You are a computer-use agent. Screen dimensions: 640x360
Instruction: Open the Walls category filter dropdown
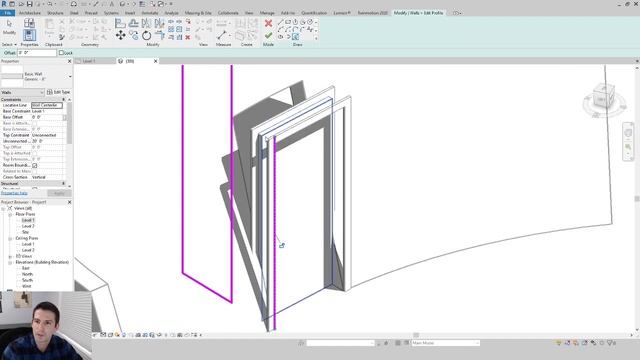[22, 92]
